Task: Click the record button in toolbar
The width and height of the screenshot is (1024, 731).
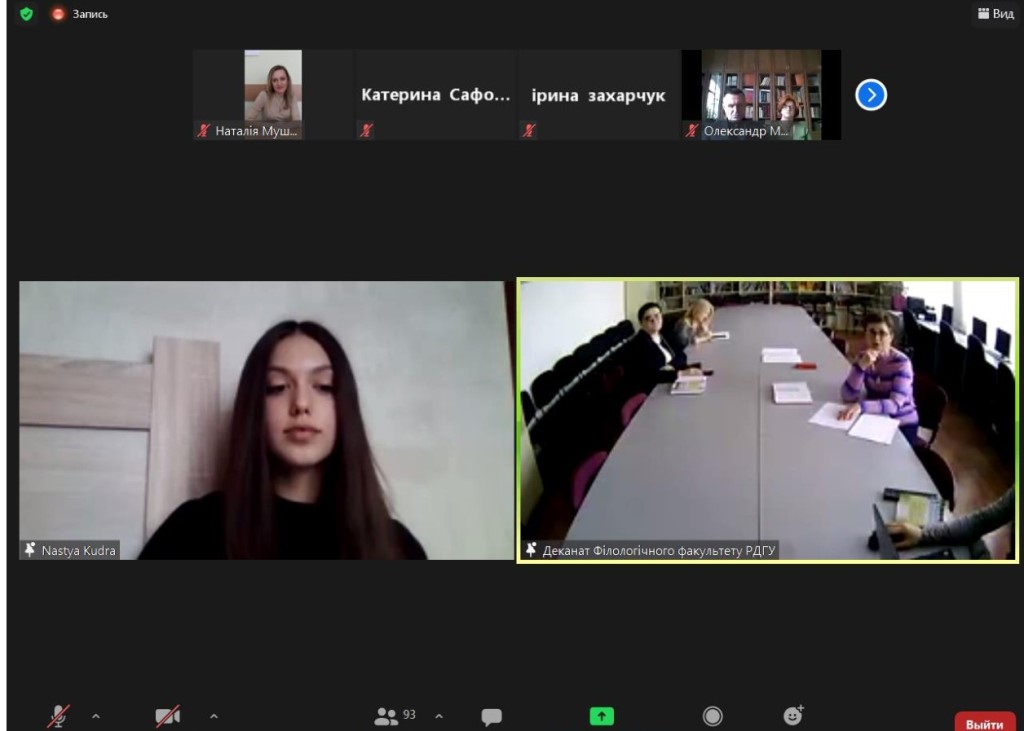Action: click(712, 716)
